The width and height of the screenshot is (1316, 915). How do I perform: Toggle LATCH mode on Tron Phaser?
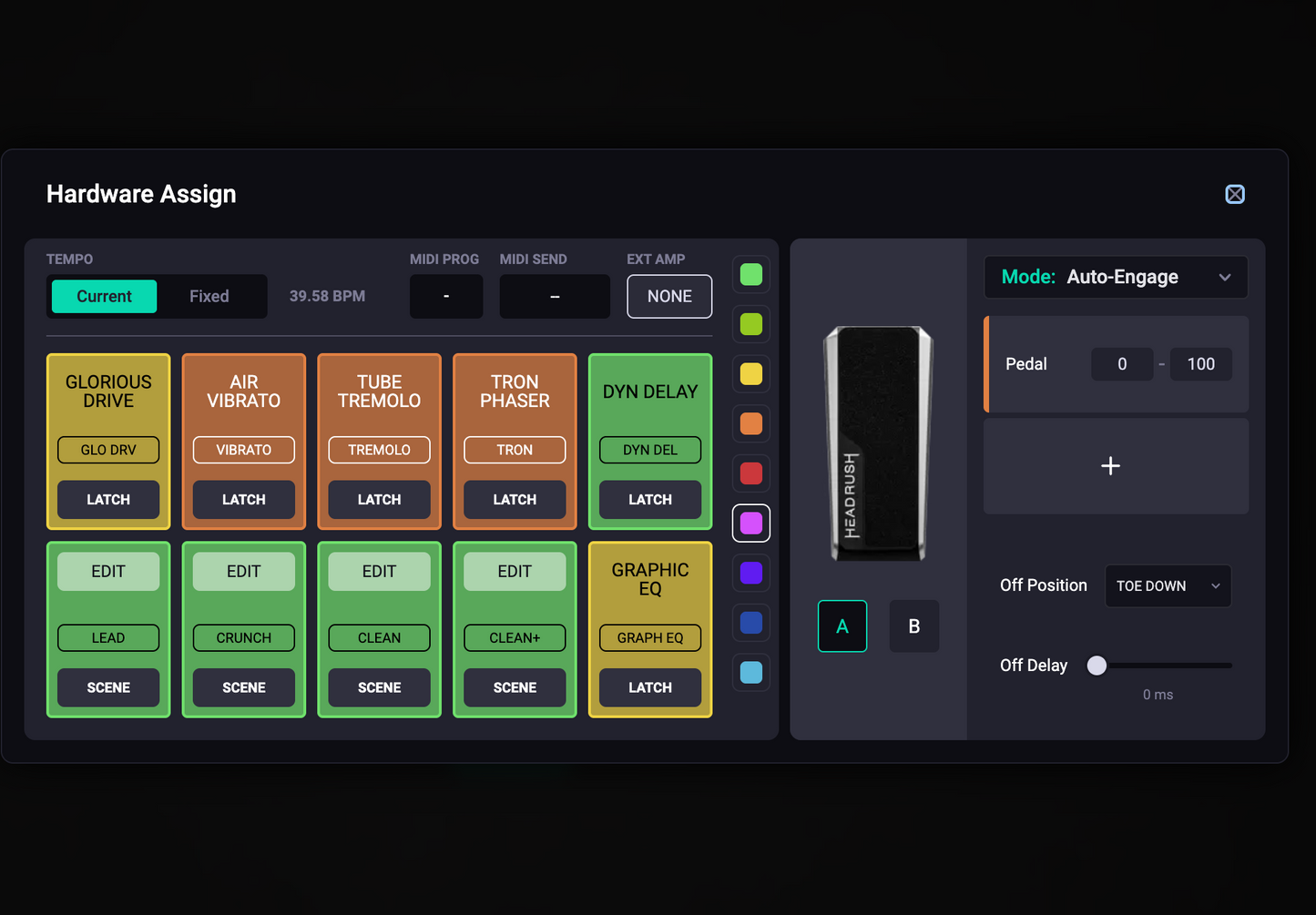pyautogui.click(x=515, y=500)
